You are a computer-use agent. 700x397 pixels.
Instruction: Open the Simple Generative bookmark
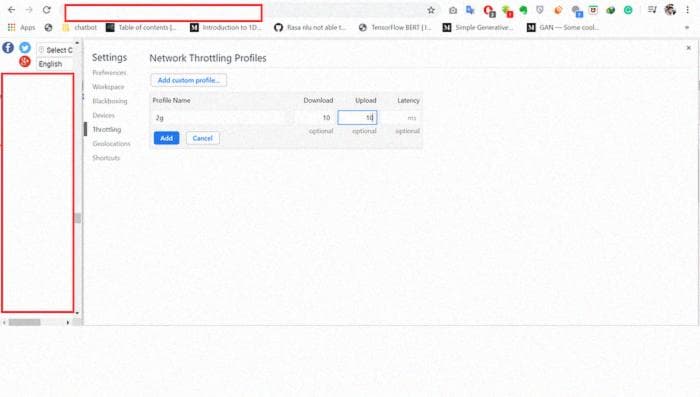coord(478,28)
